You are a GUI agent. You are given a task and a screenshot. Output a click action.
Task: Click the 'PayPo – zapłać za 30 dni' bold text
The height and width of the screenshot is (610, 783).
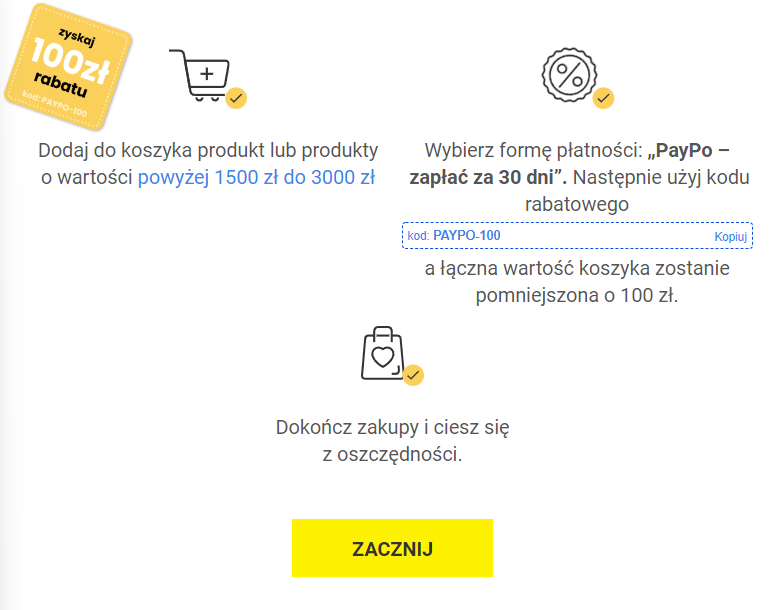pyautogui.click(x=569, y=164)
